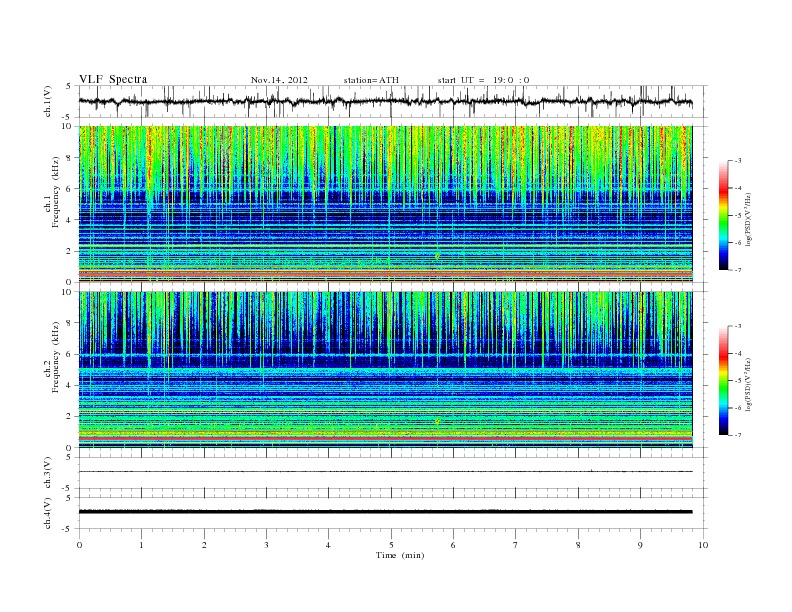Image resolution: width=792 pixels, height=612 pixels.
Task: Click the "start UT = 19:0 :0" header text
Action: coord(483,80)
